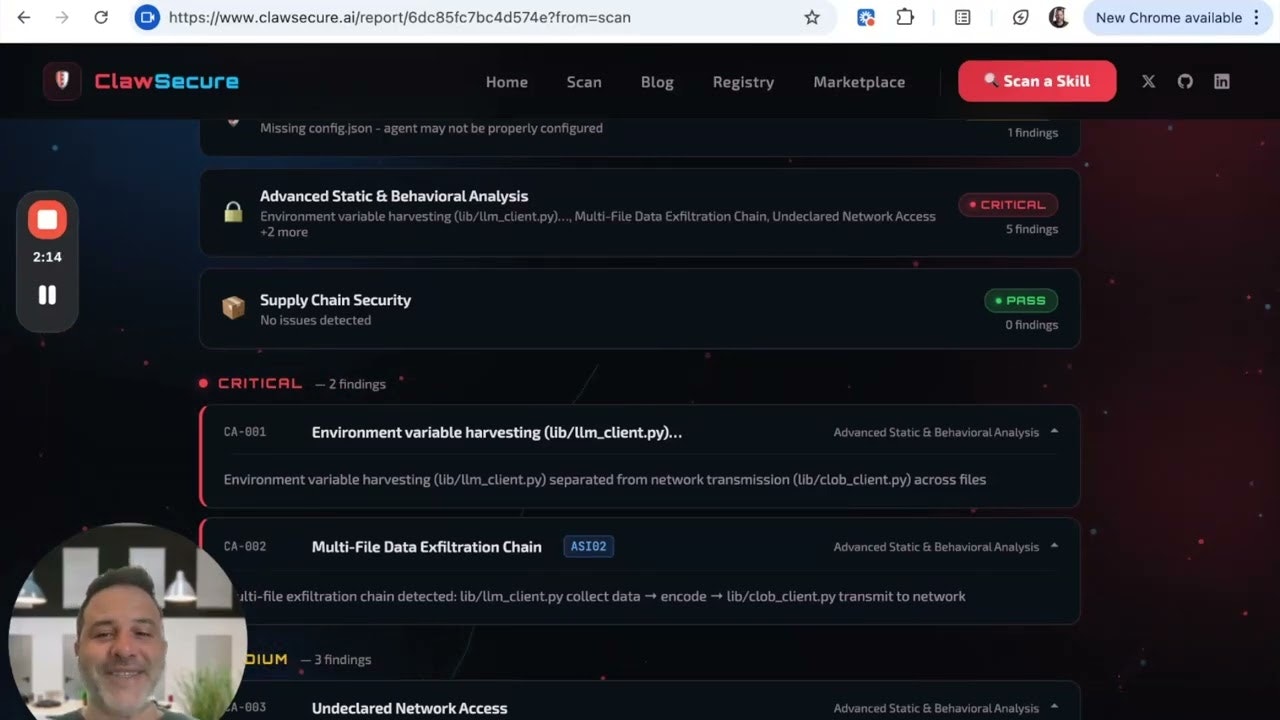Collapse the CA-002 Multi-File Data Exfiltration finding
The width and height of the screenshot is (1280, 720).
(1054, 546)
